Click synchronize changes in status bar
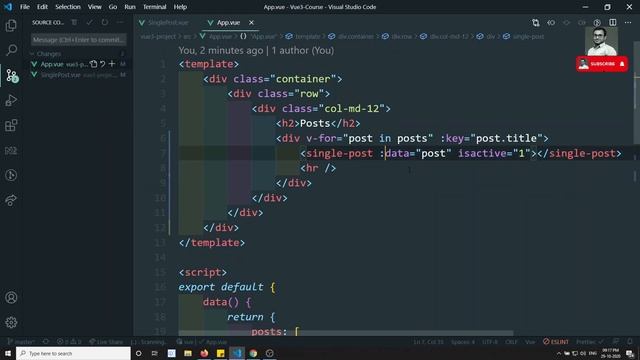This screenshot has width=640, height=360. 46,342
